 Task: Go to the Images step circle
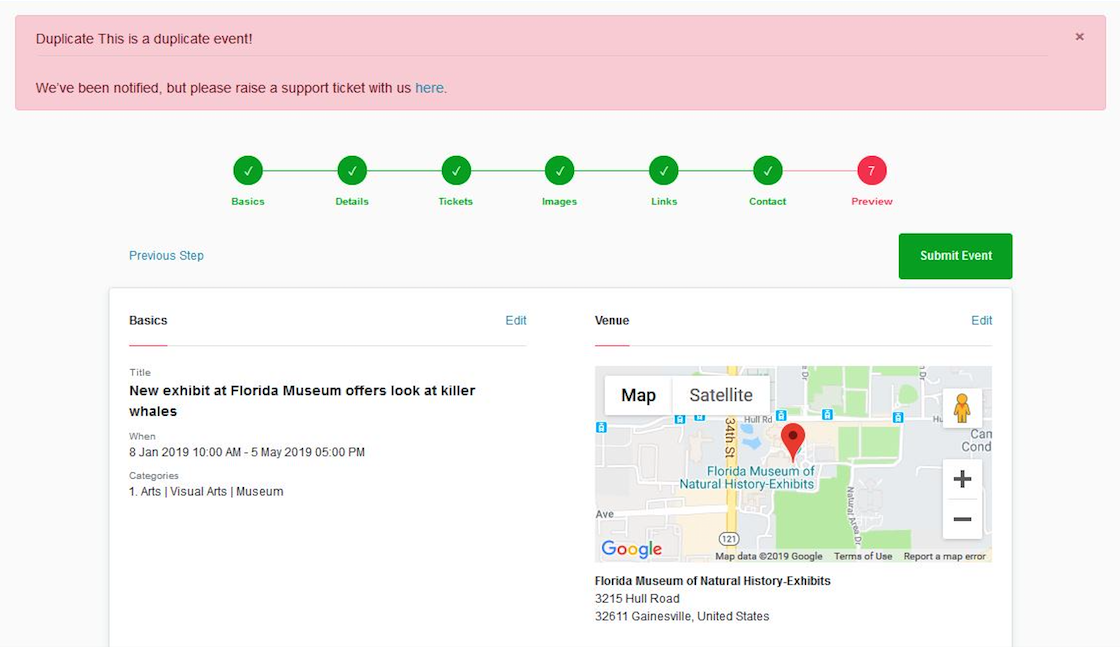(x=559, y=171)
